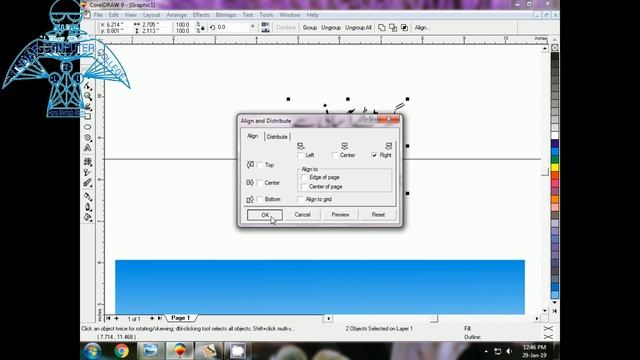The width and height of the screenshot is (640, 360).
Task: Toggle the proportional scale lock icon
Action: coord(203,28)
